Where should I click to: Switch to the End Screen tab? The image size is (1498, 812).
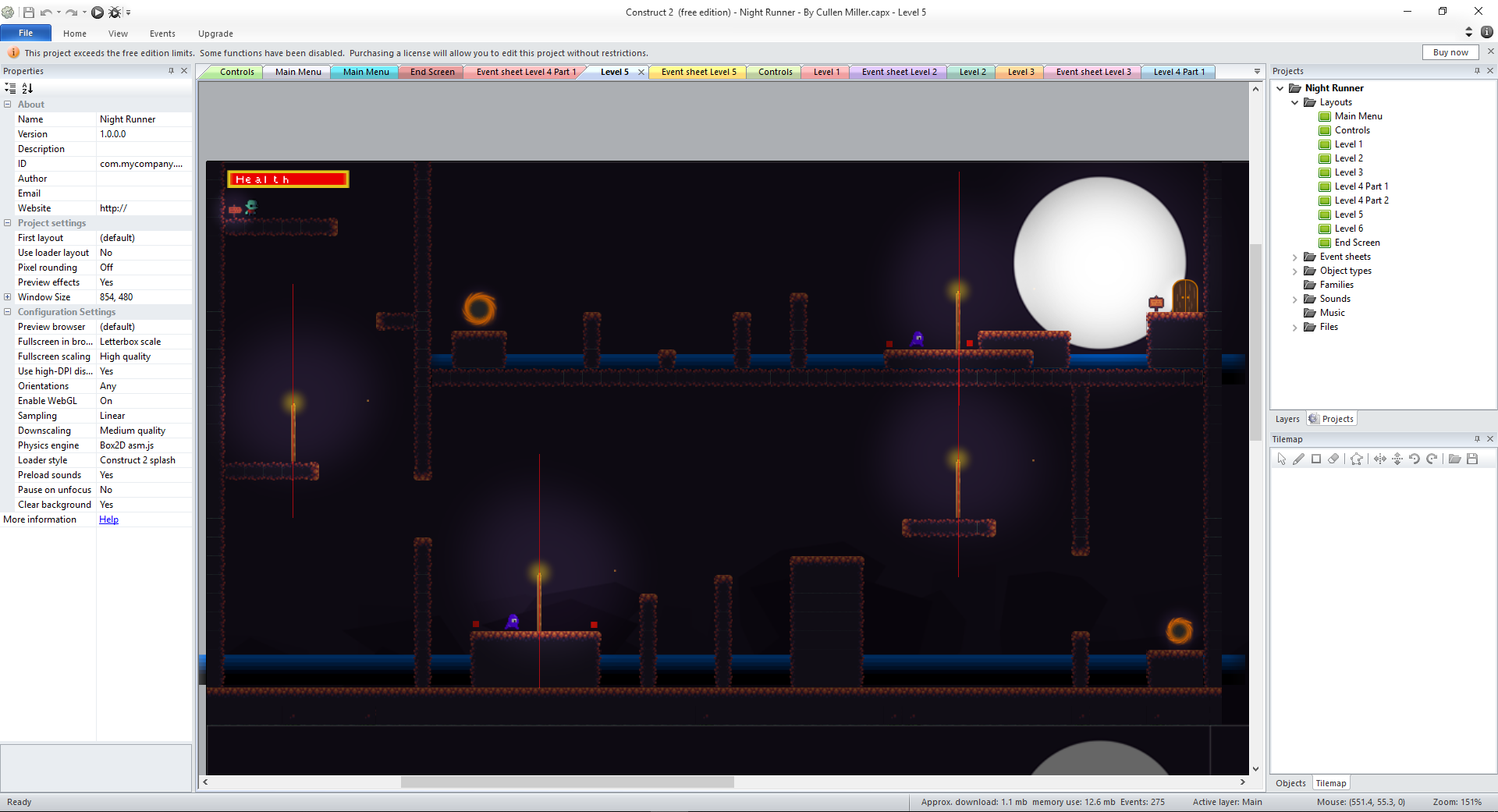tap(432, 72)
